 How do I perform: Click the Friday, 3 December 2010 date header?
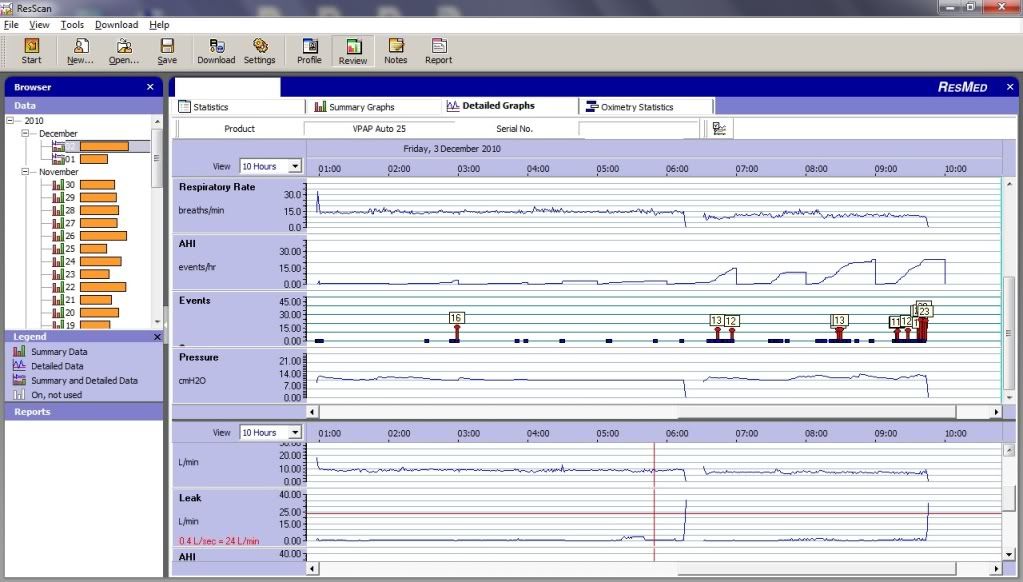[x=452, y=149]
